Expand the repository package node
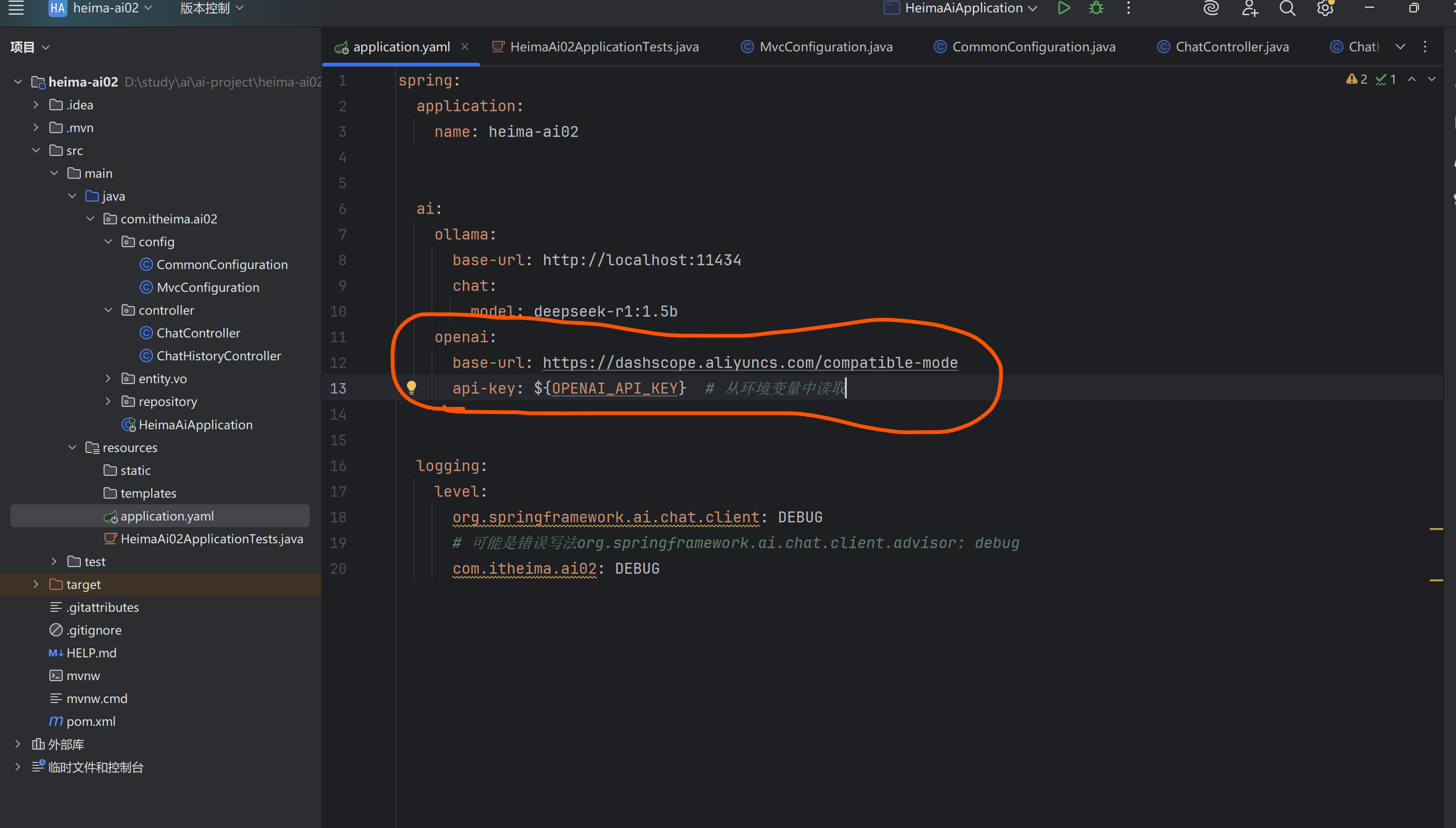The image size is (1456, 828). (108, 402)
